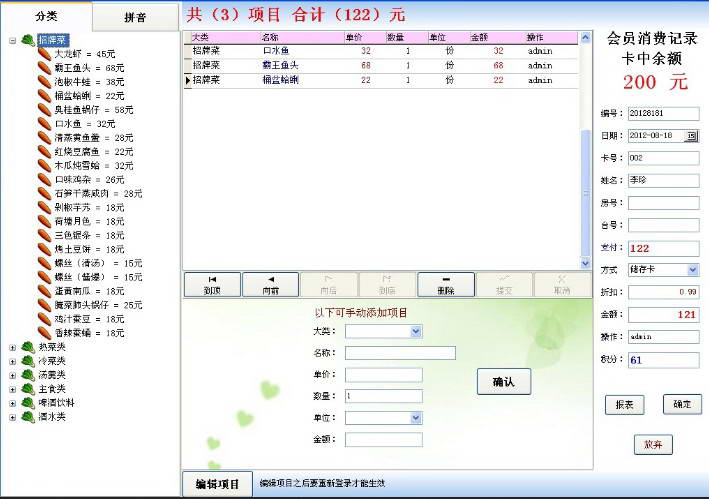Image resolution: width=709 pixels, height=499 pixels.
Task: Click the cabbage icon of 啤酒饮料
Action: point(28,403)
